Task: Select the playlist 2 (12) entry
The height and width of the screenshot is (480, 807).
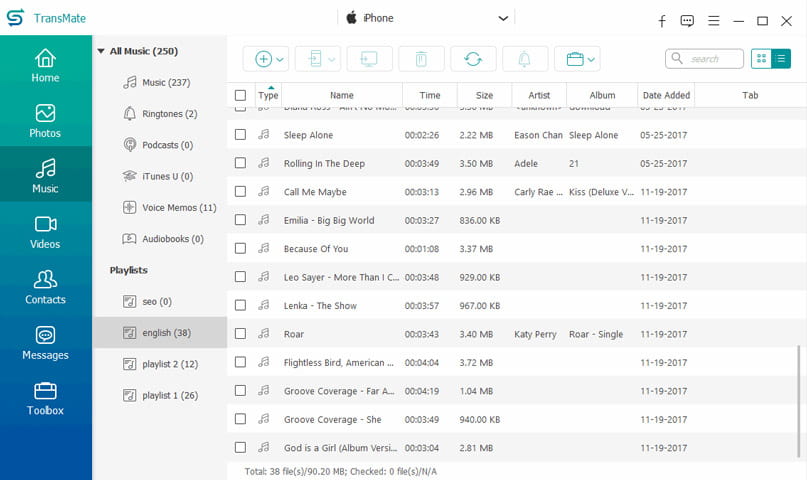Action: point(169,364)
